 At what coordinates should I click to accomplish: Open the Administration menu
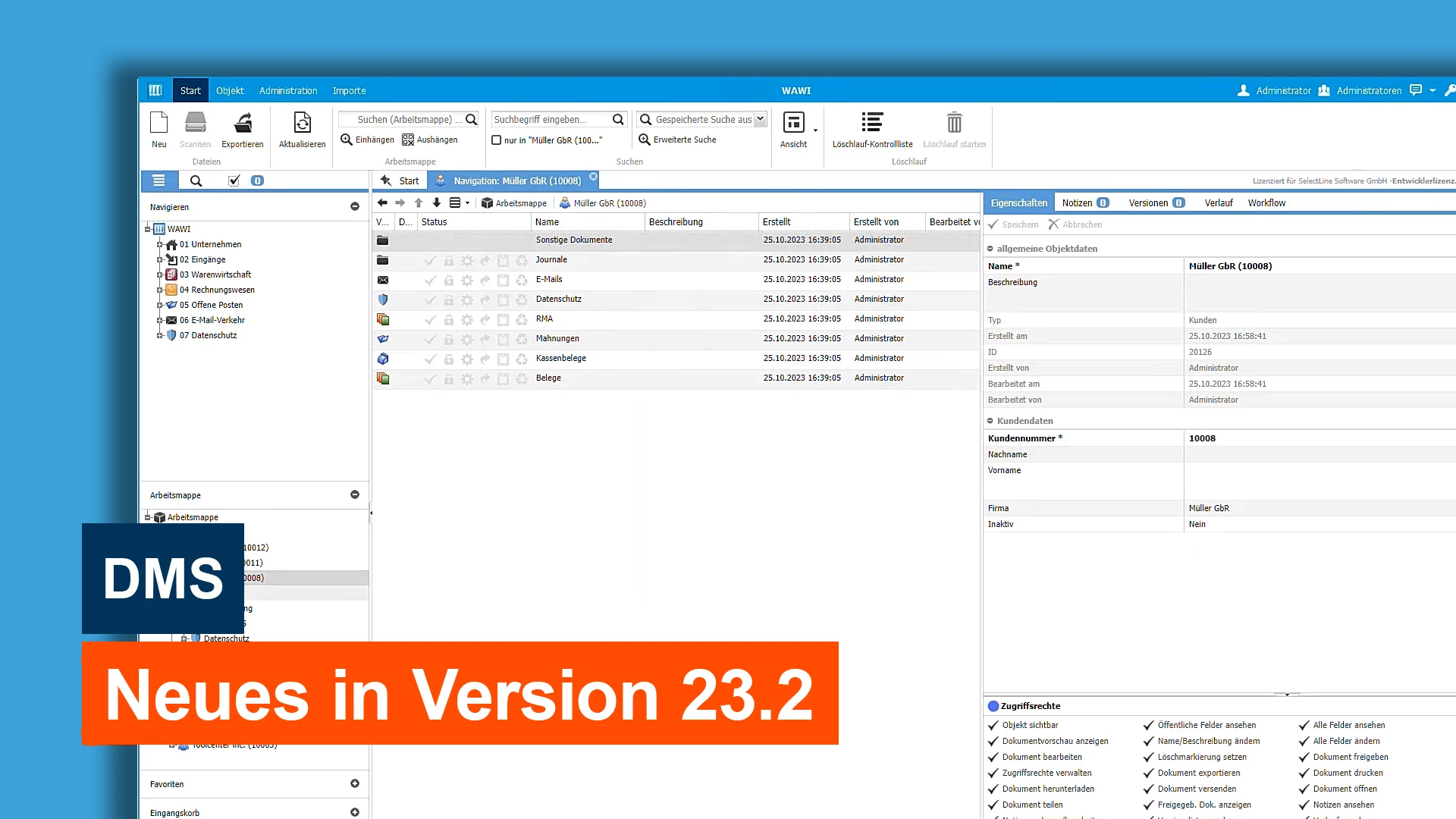288,90
